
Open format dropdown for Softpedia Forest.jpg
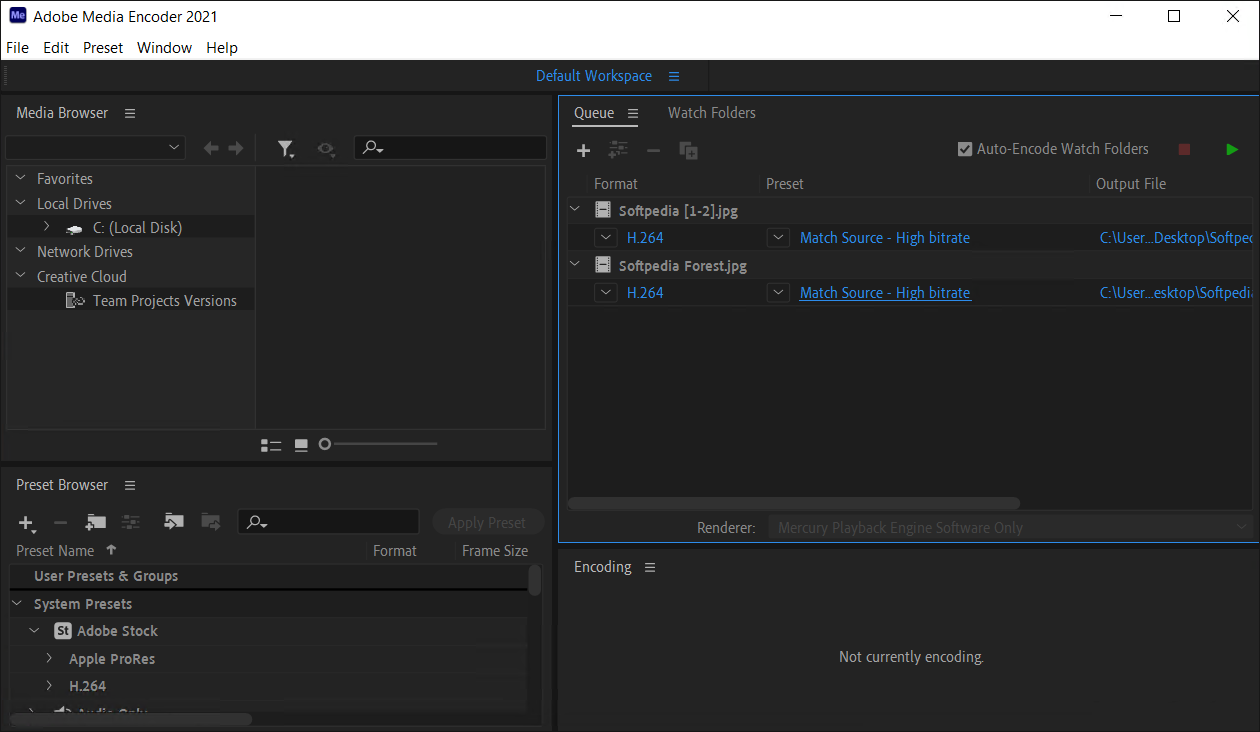pos(605,293)
